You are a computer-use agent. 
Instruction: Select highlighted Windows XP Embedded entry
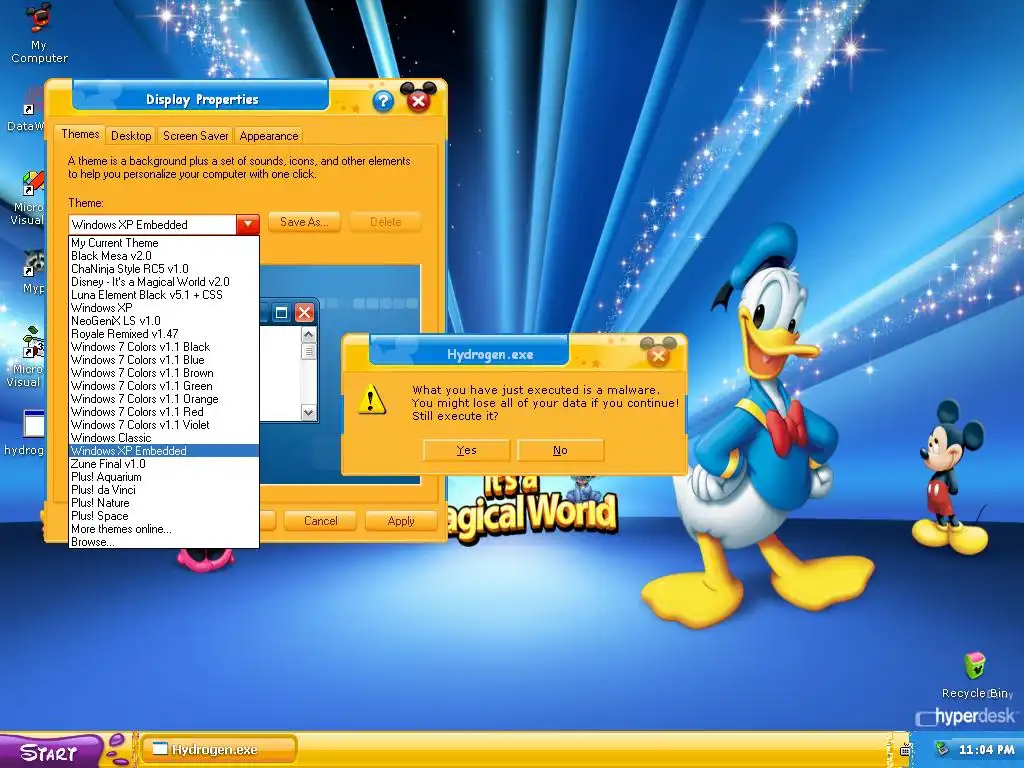pos(164,451)
